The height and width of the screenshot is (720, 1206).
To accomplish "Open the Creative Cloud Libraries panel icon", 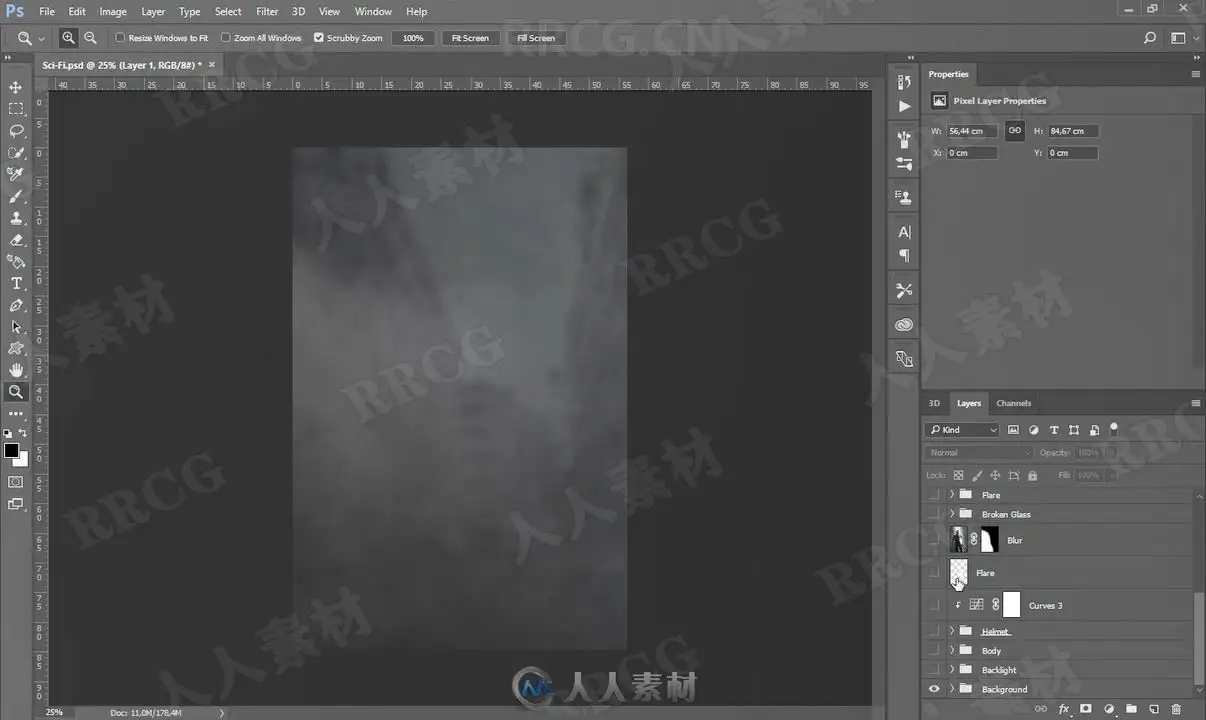I will (904, 325).
